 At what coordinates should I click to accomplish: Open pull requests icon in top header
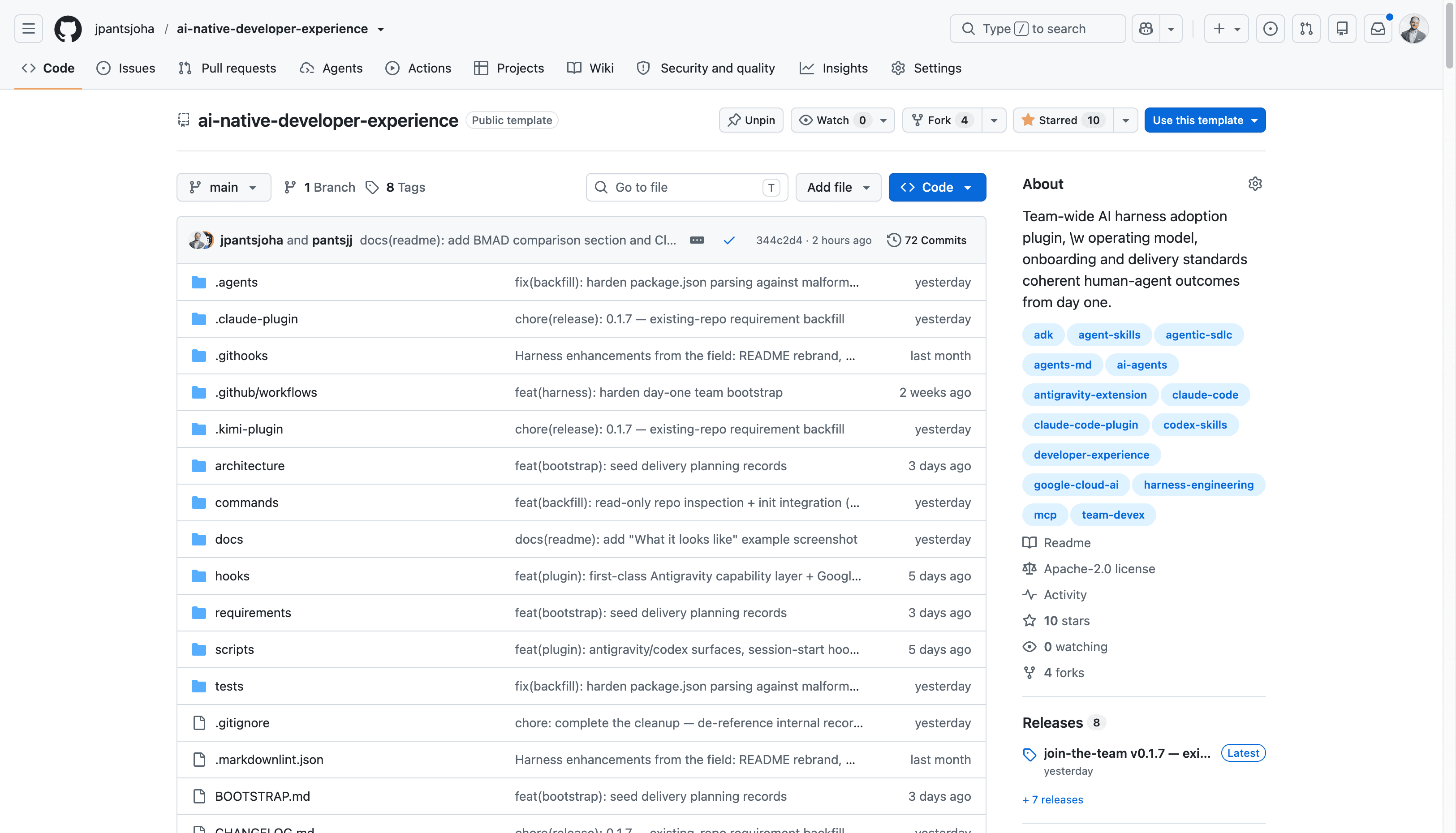[1306, 29]
